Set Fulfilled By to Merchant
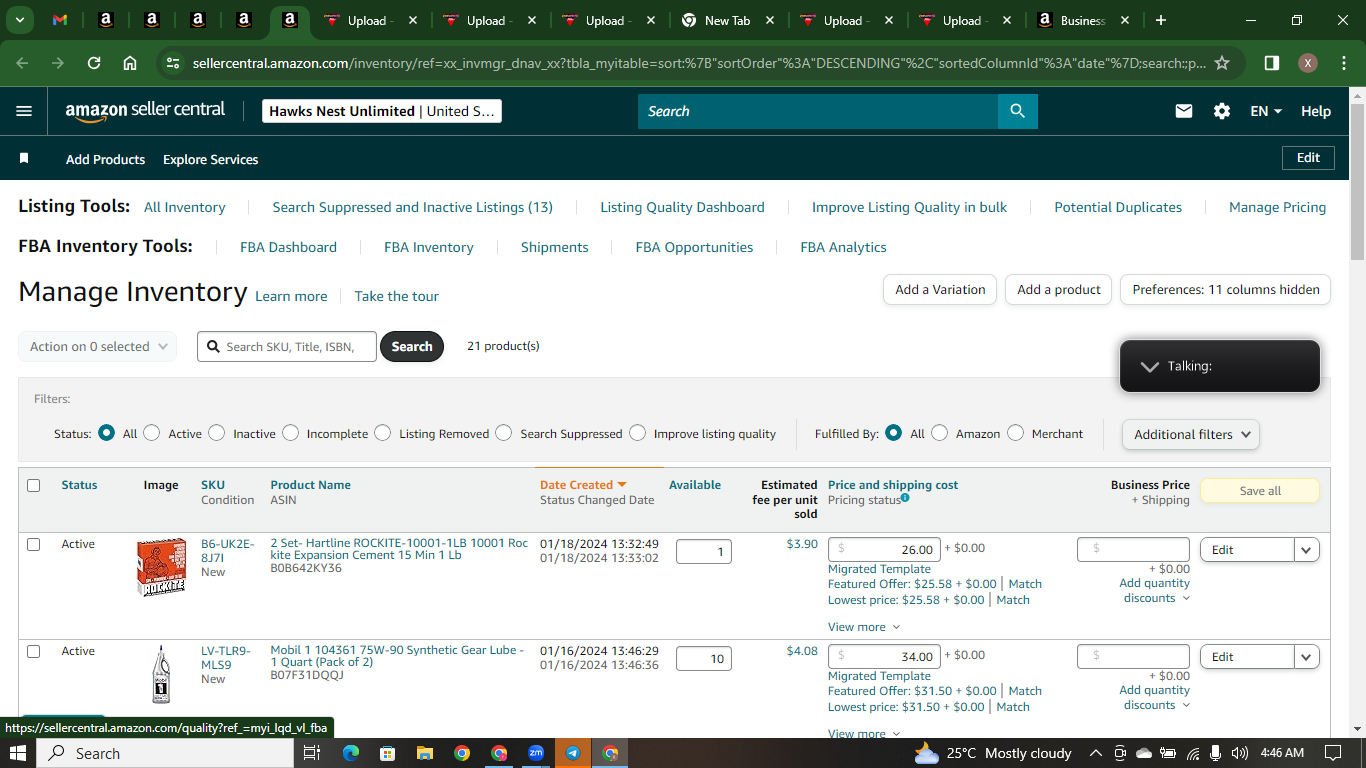This screenshot has width=1366, height=768. click(x=1016, y=433)
